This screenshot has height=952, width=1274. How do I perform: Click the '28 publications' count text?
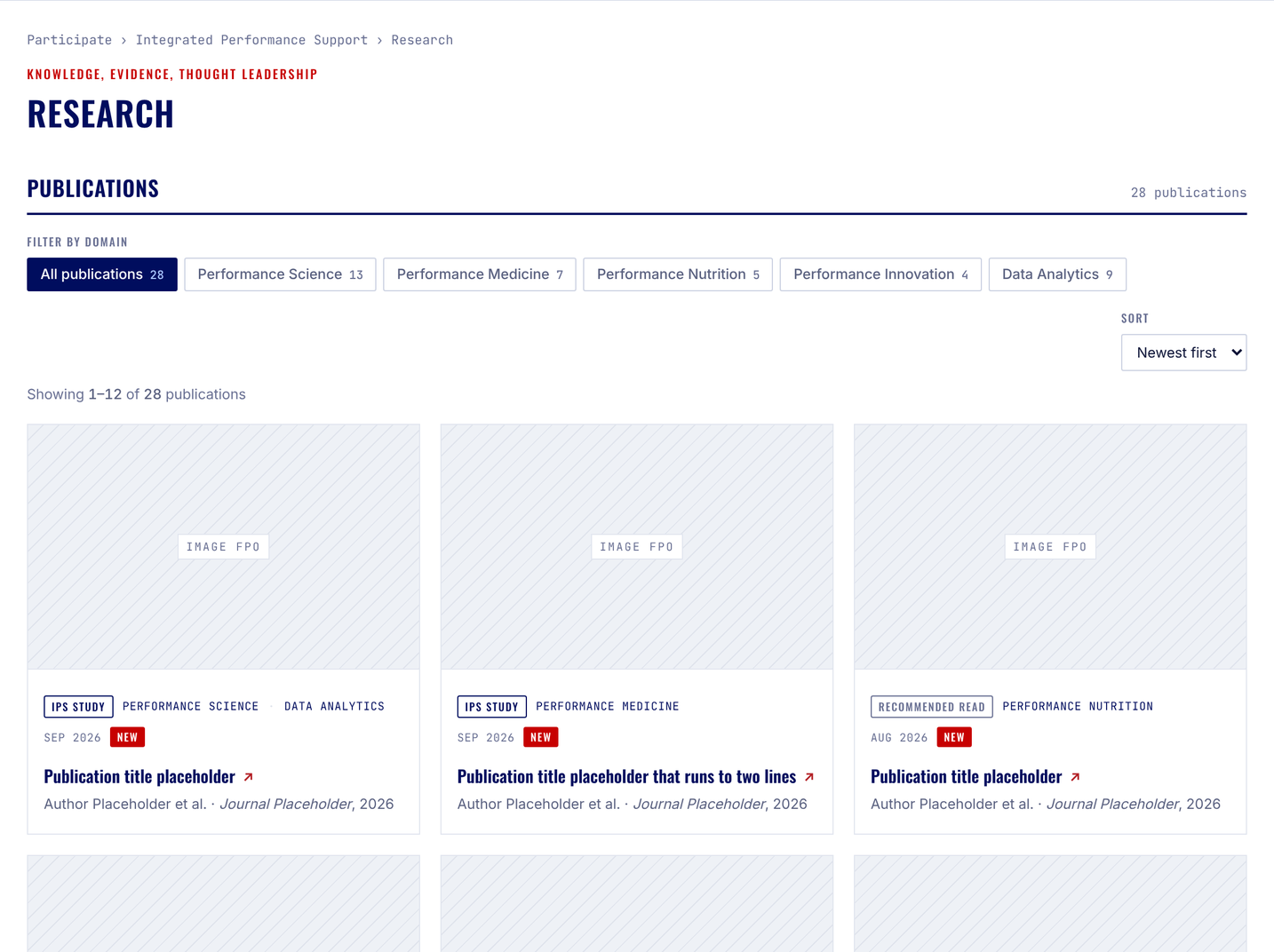pyautogui.click(x=1188, y=193)
